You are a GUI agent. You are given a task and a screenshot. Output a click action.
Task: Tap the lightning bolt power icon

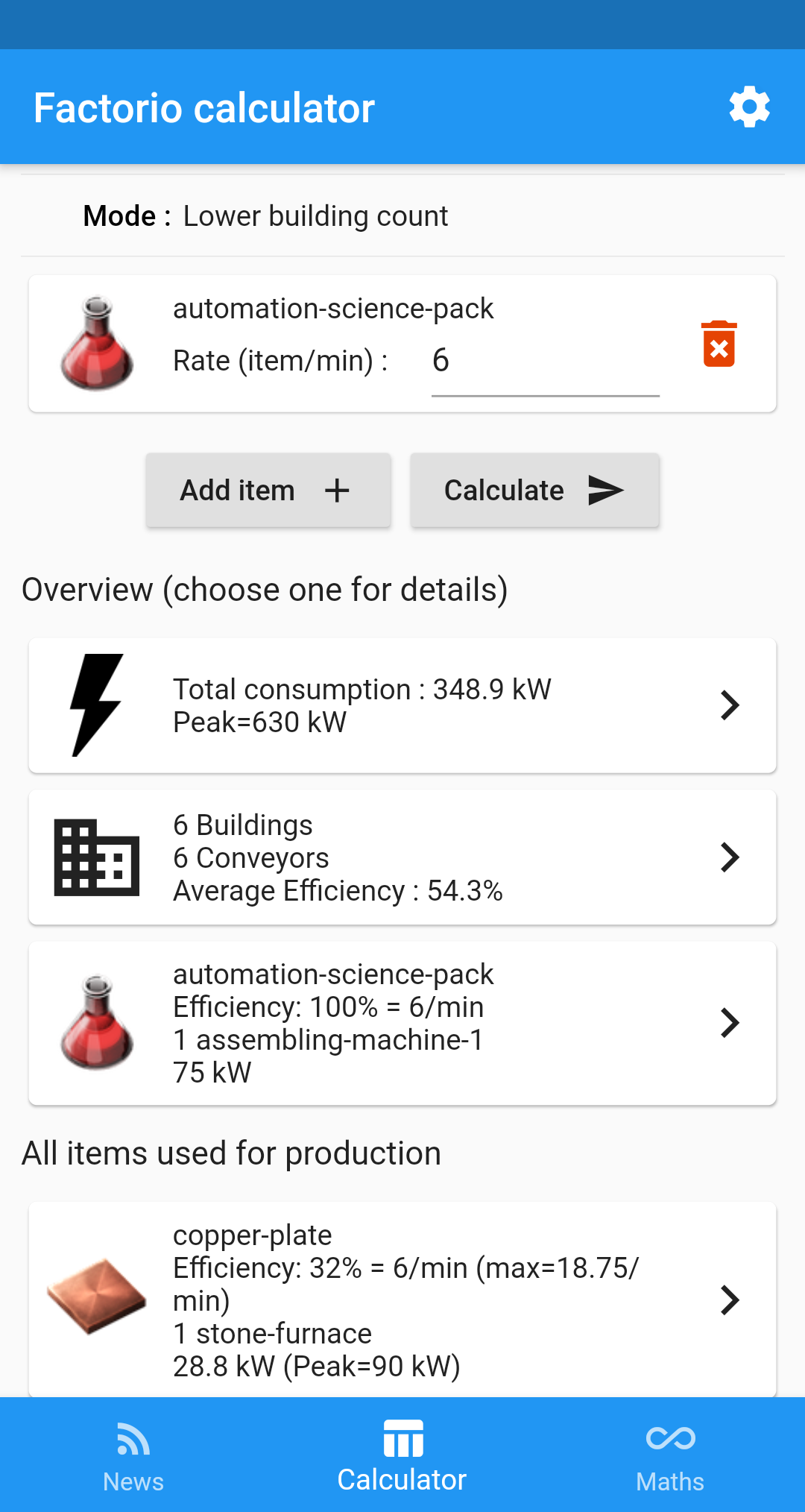[x=96, y=705]
